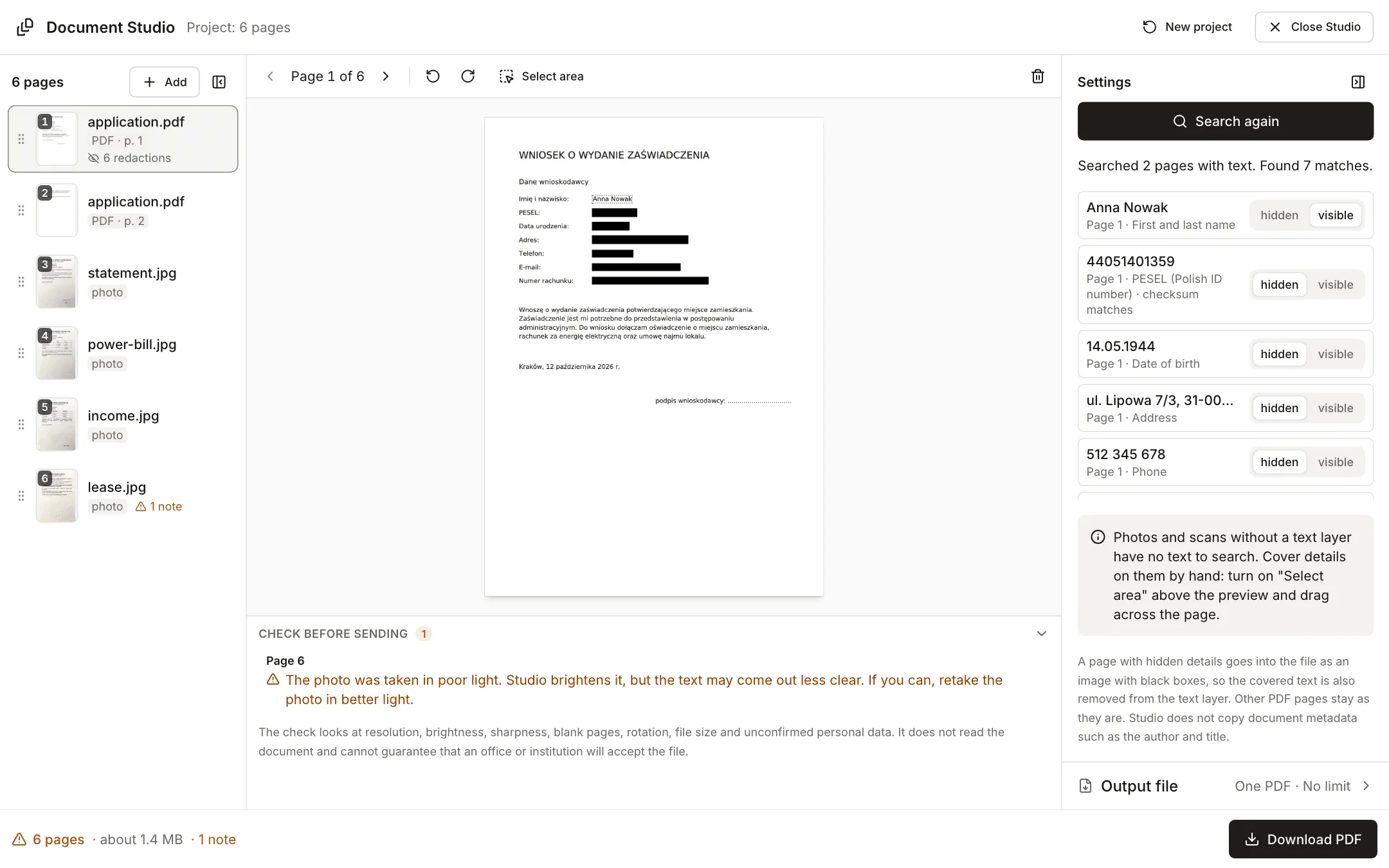Click the 1 note link in footer
This screenshot has height=868, width=1389.
(x=217, y=839)
